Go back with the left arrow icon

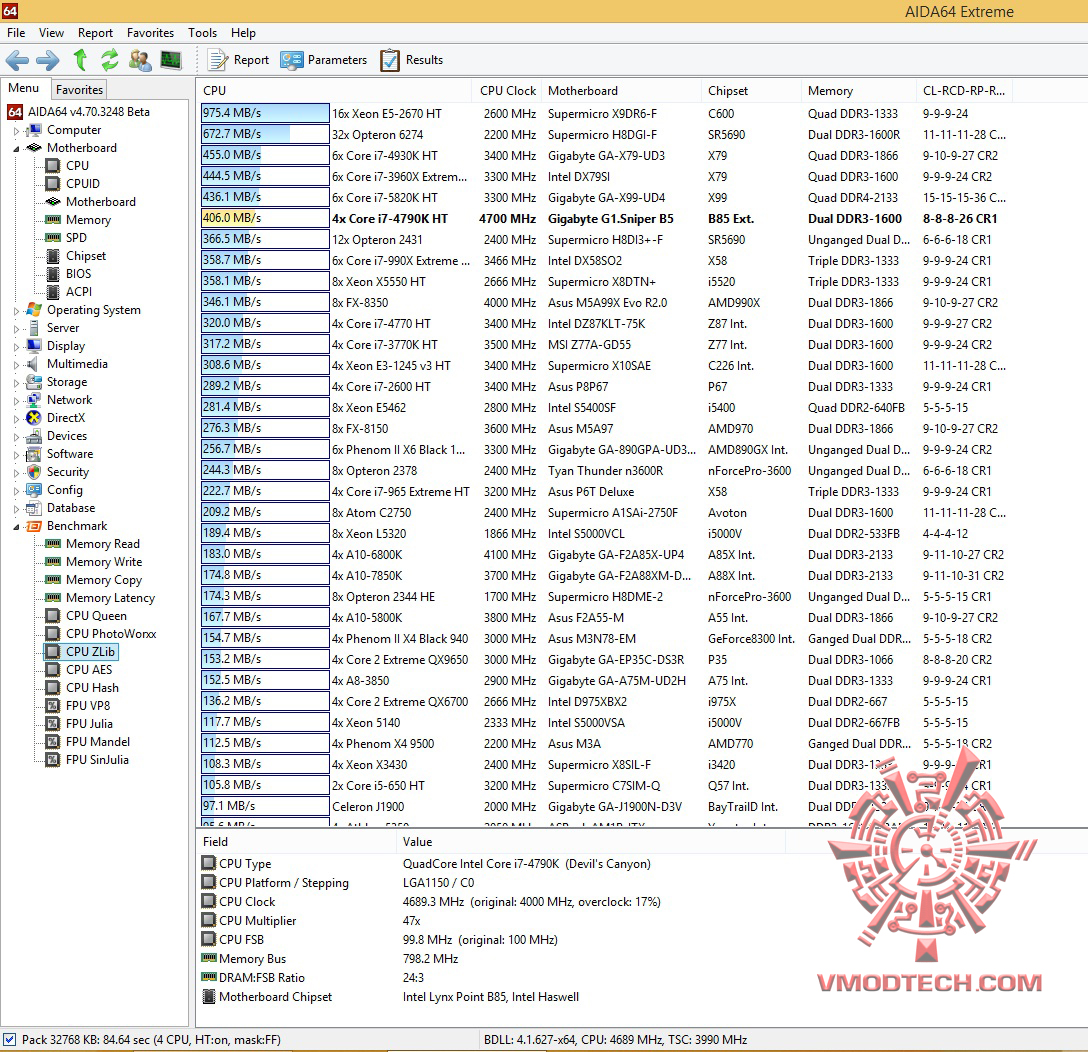(x=17, y=60)
